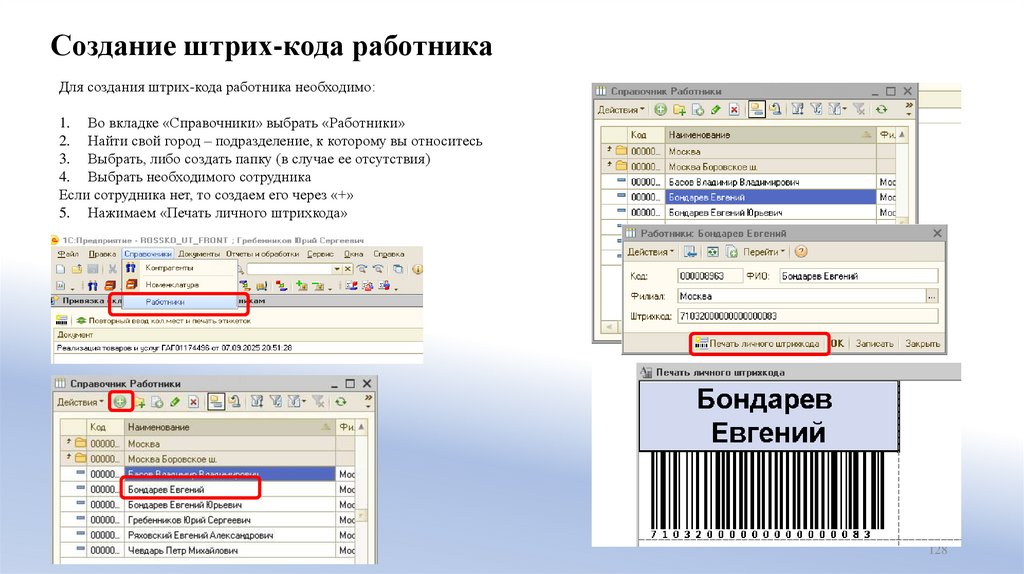1024x574 pixels.
Task: Click the Help question mark icon in the employee form
Action: pyautogui.click(x=801, y=251)
